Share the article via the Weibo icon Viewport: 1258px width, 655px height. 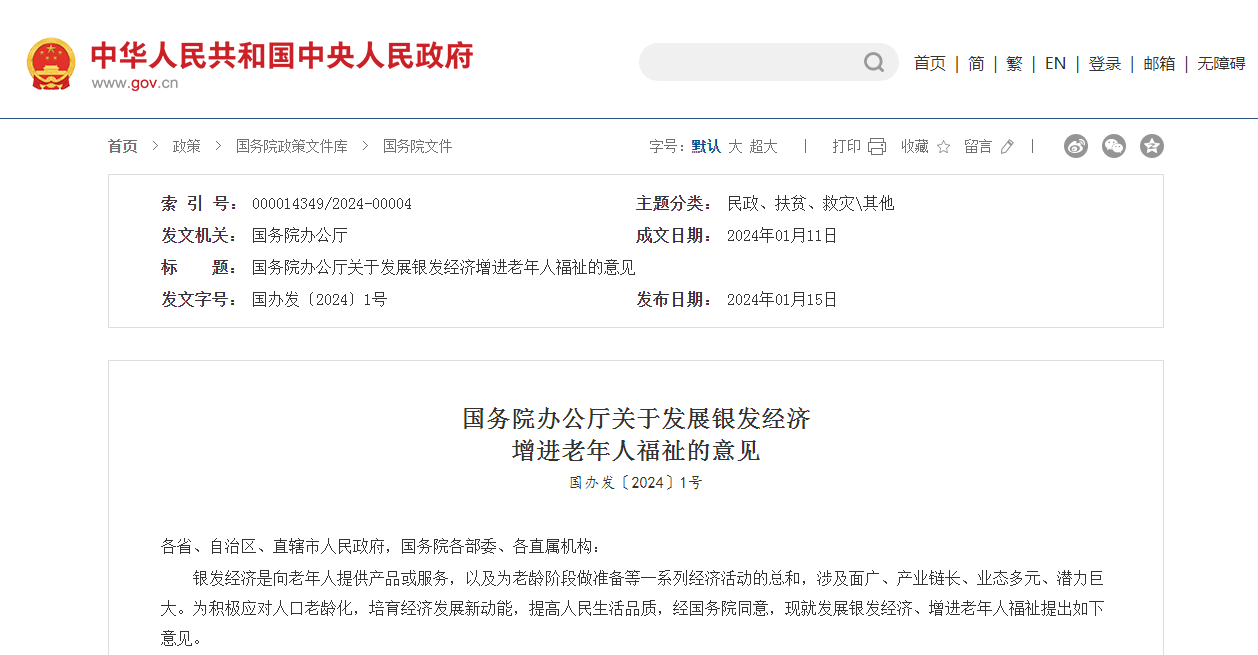coord(1076,146)
